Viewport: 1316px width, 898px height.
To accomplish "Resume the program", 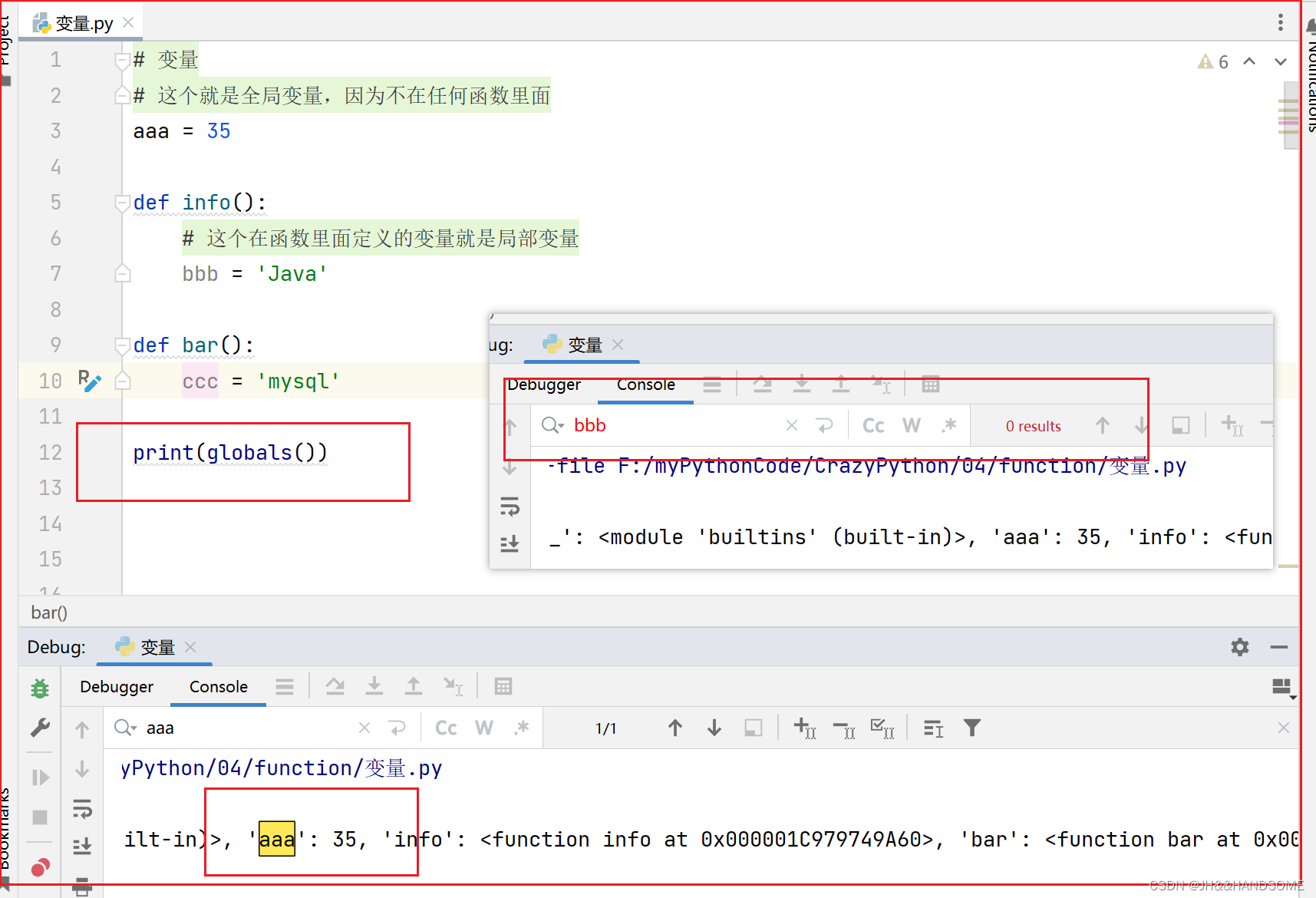I will [40, 777].
